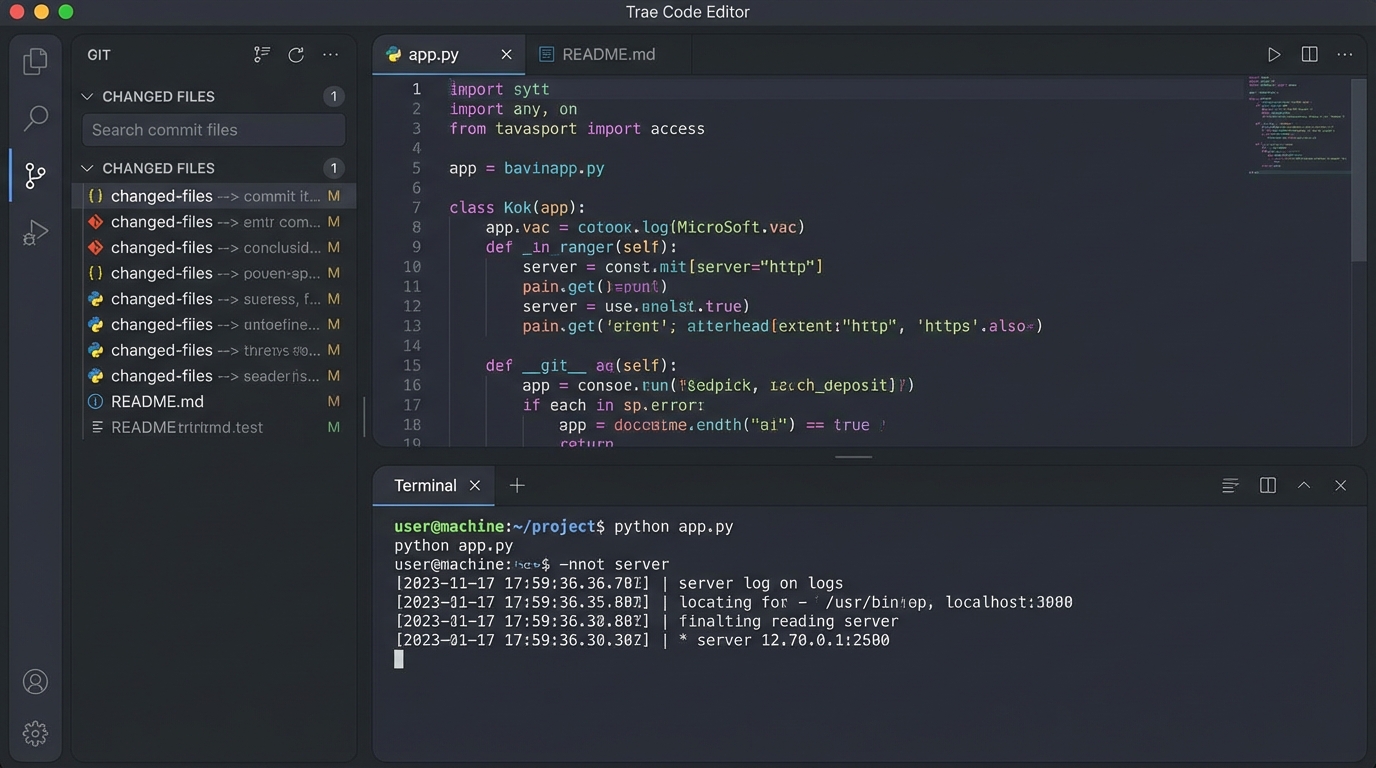Split the editor view

(1309, 54)
